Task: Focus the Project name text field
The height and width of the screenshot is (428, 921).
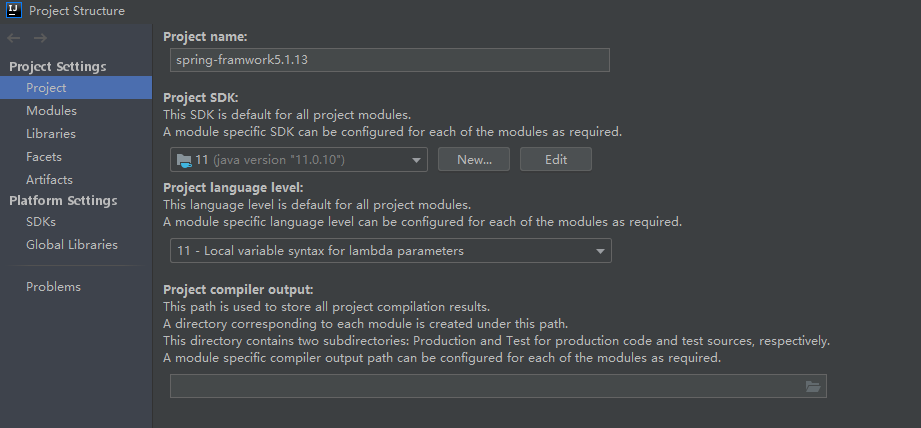Action: (x=390, y=60)
